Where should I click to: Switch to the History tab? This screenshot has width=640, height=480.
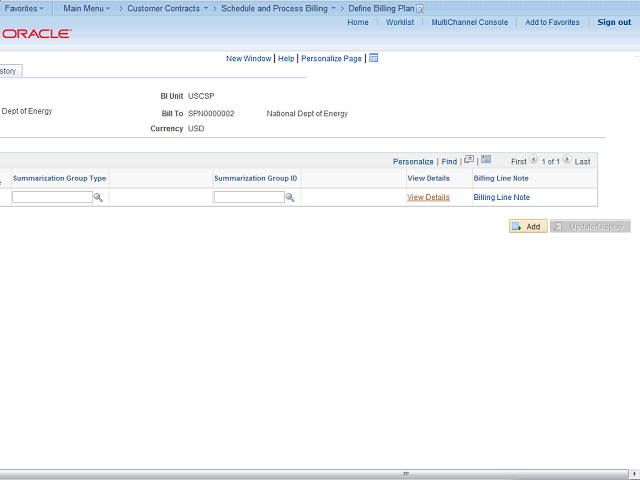(11, 71)
